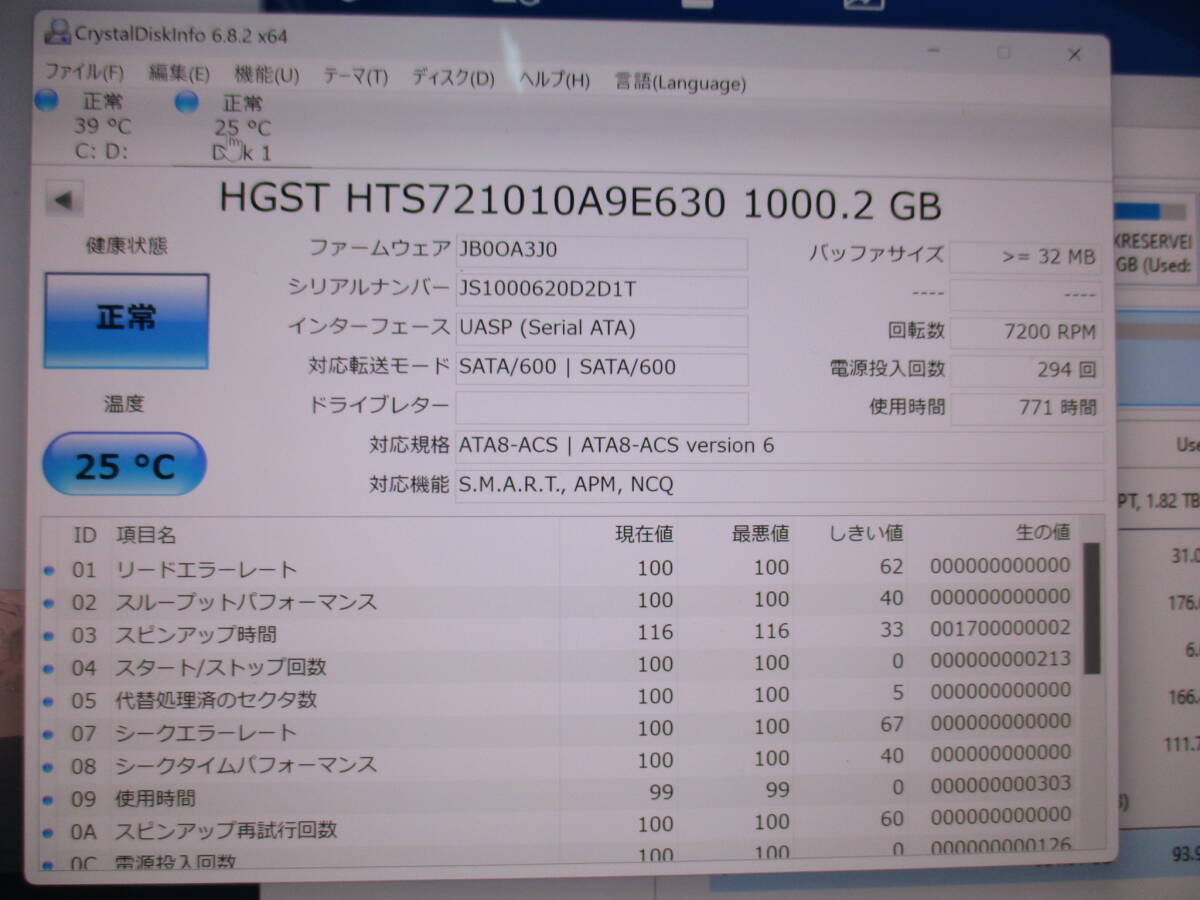Click the power on count 294 回
Viewport: 1200px width, 900px height.
[1025, 370]
